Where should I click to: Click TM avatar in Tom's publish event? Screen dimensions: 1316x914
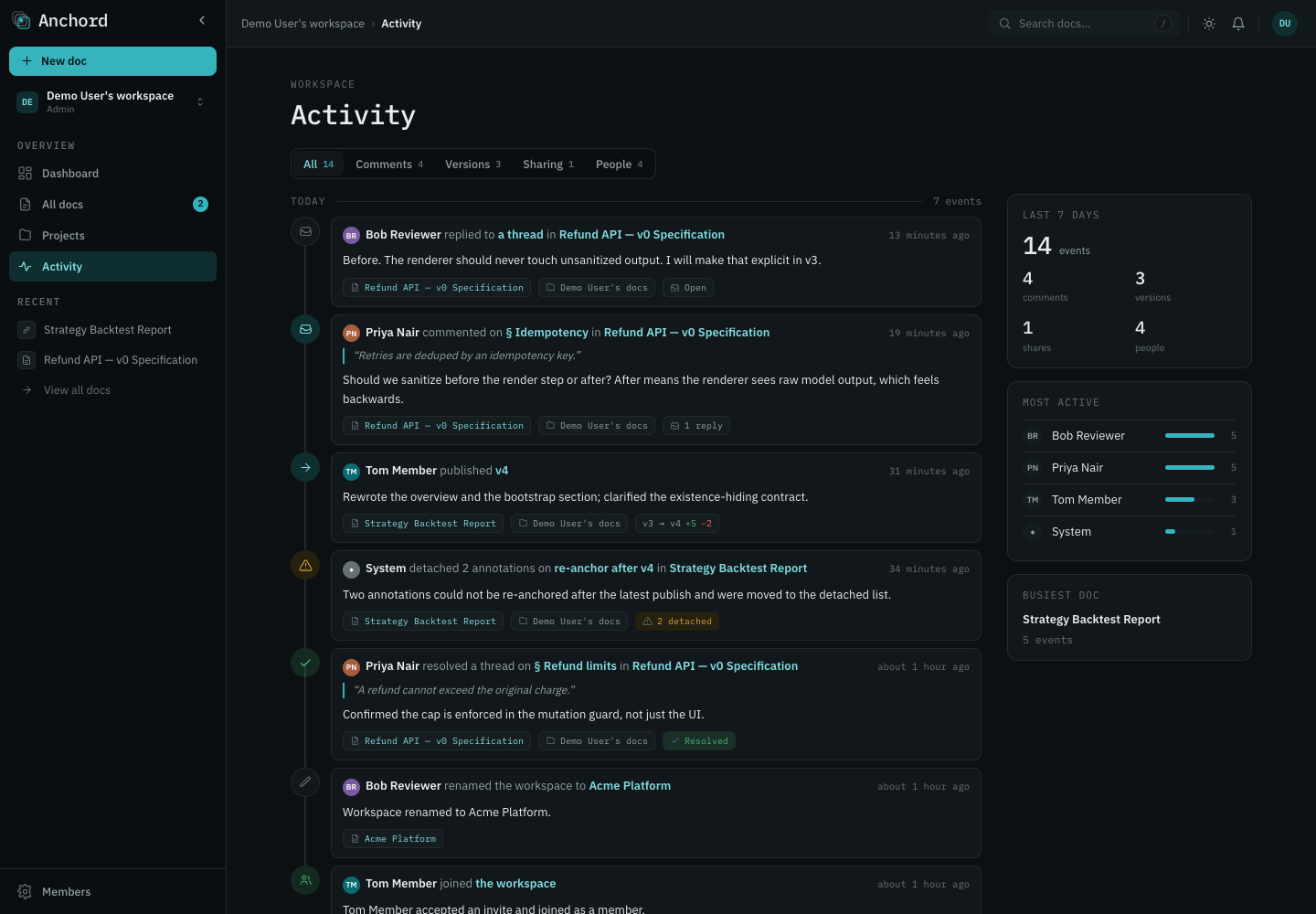tap(351, 472)
